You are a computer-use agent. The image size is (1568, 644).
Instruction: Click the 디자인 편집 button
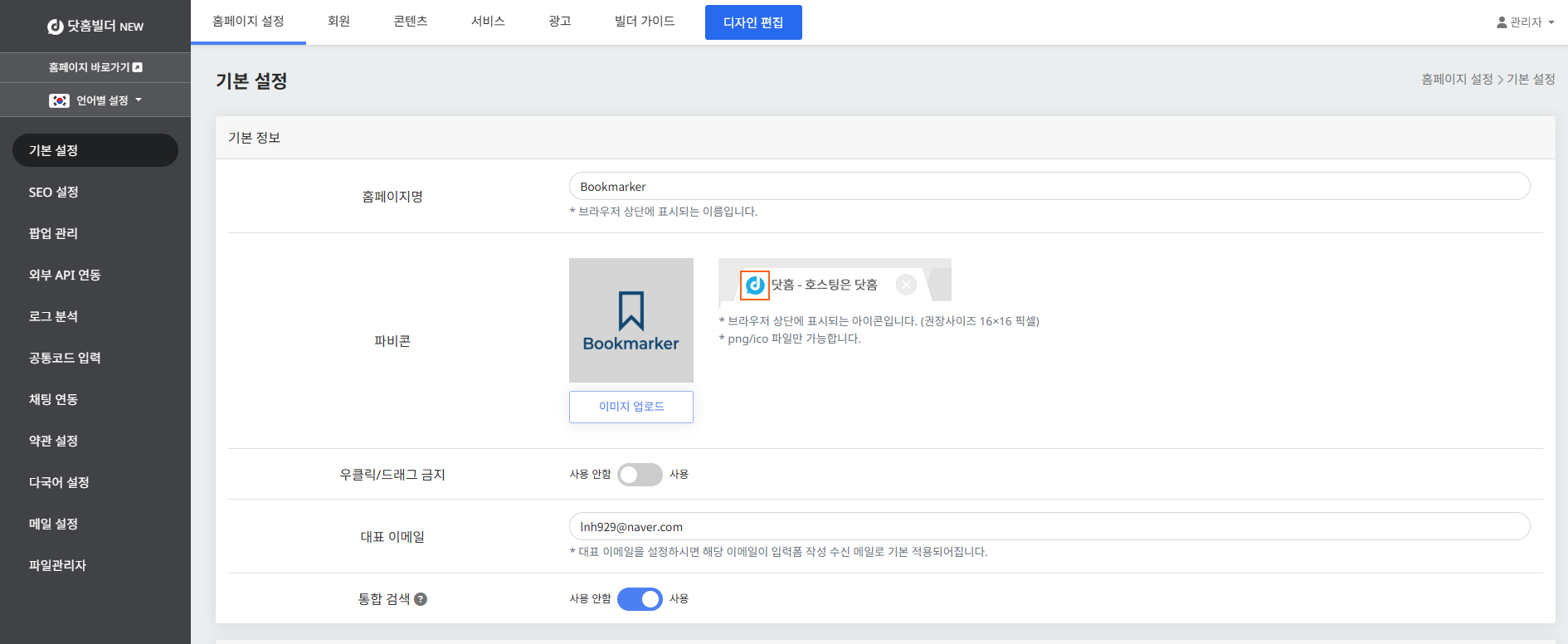[752, 22]
